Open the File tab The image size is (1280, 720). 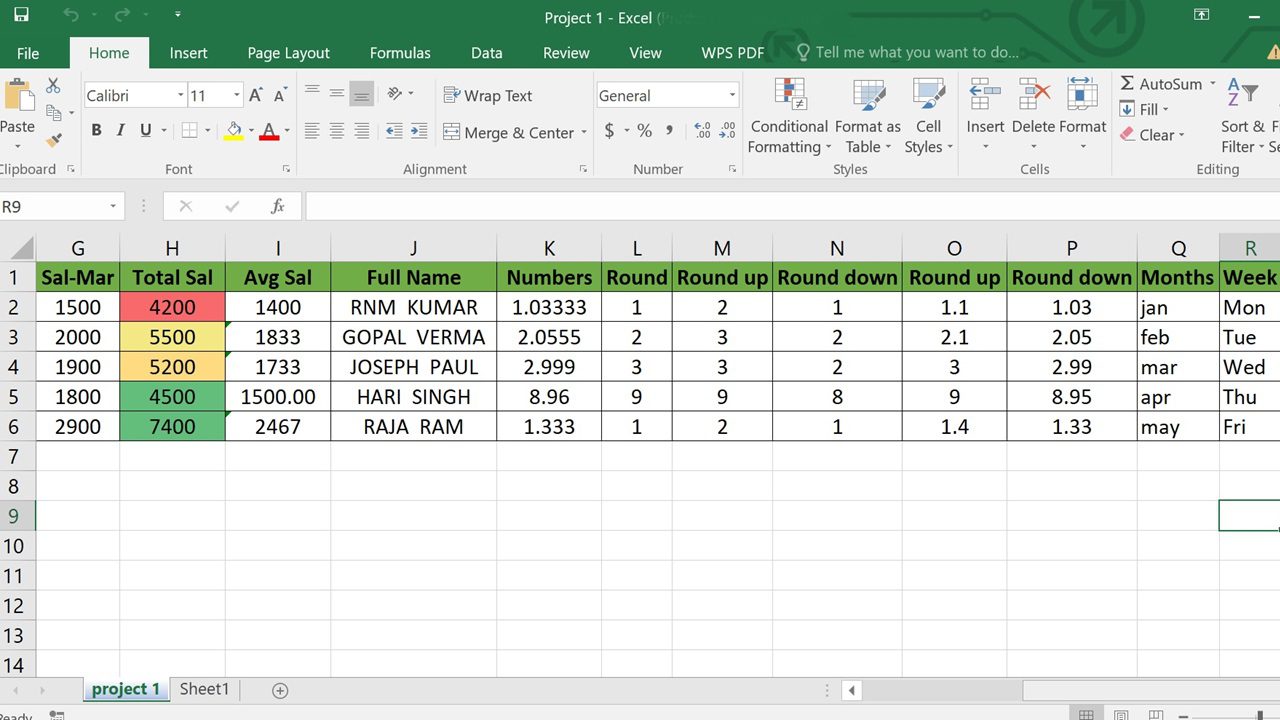coord(28,53)
